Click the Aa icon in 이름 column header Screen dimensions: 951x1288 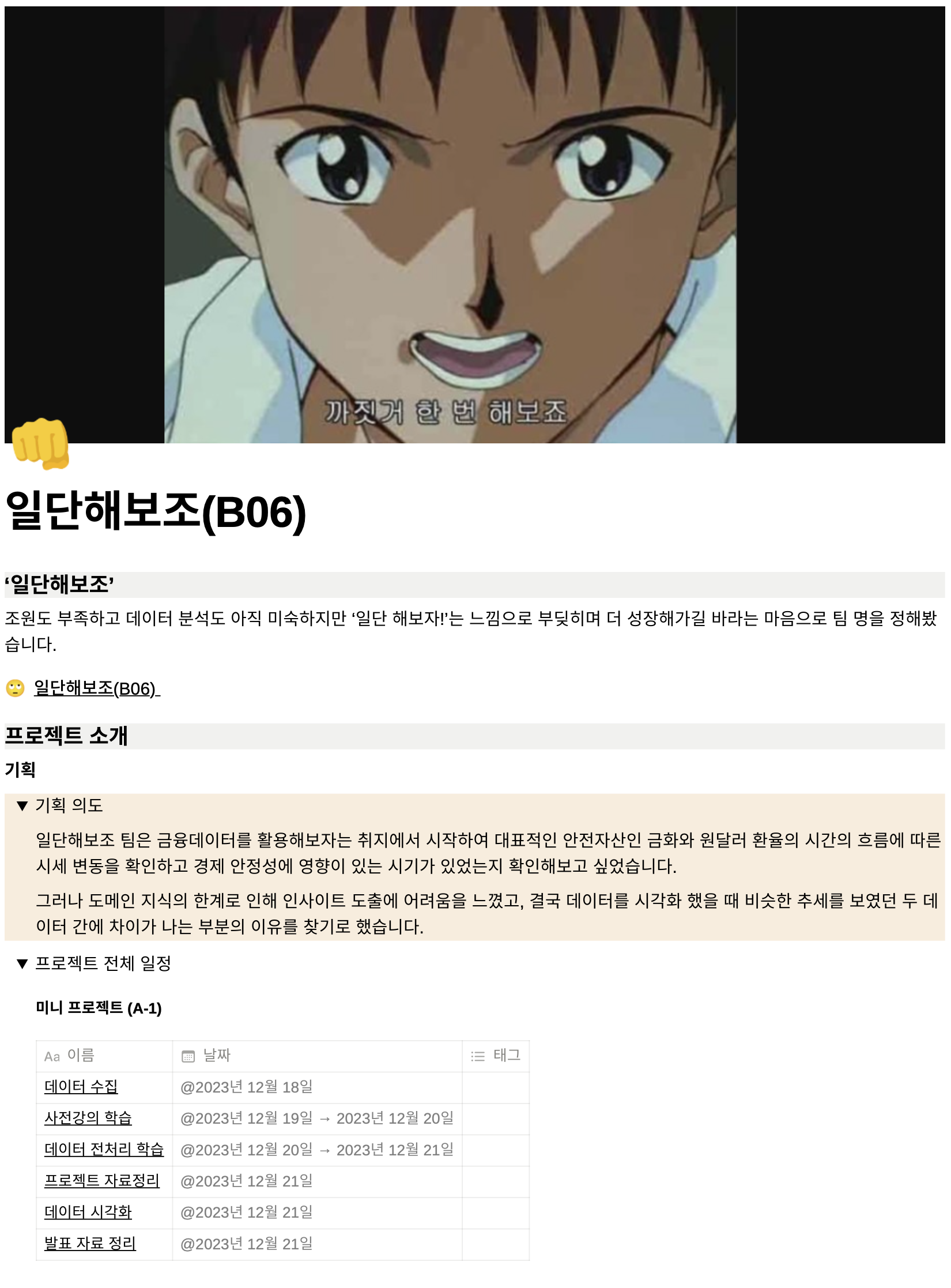pyautogui.click(x=52, y=1056)
